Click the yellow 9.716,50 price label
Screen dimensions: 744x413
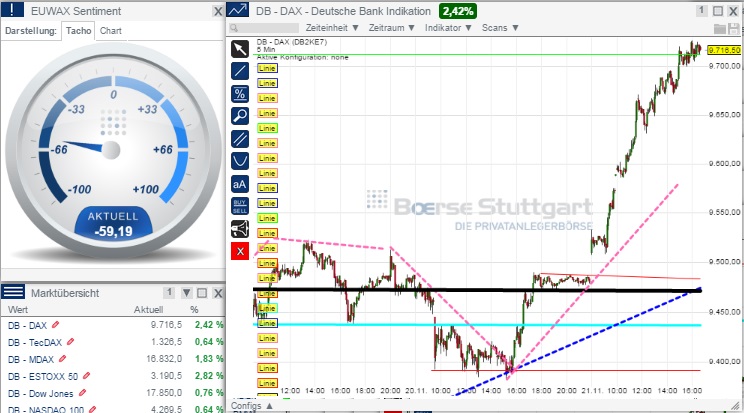pos(724,50)
